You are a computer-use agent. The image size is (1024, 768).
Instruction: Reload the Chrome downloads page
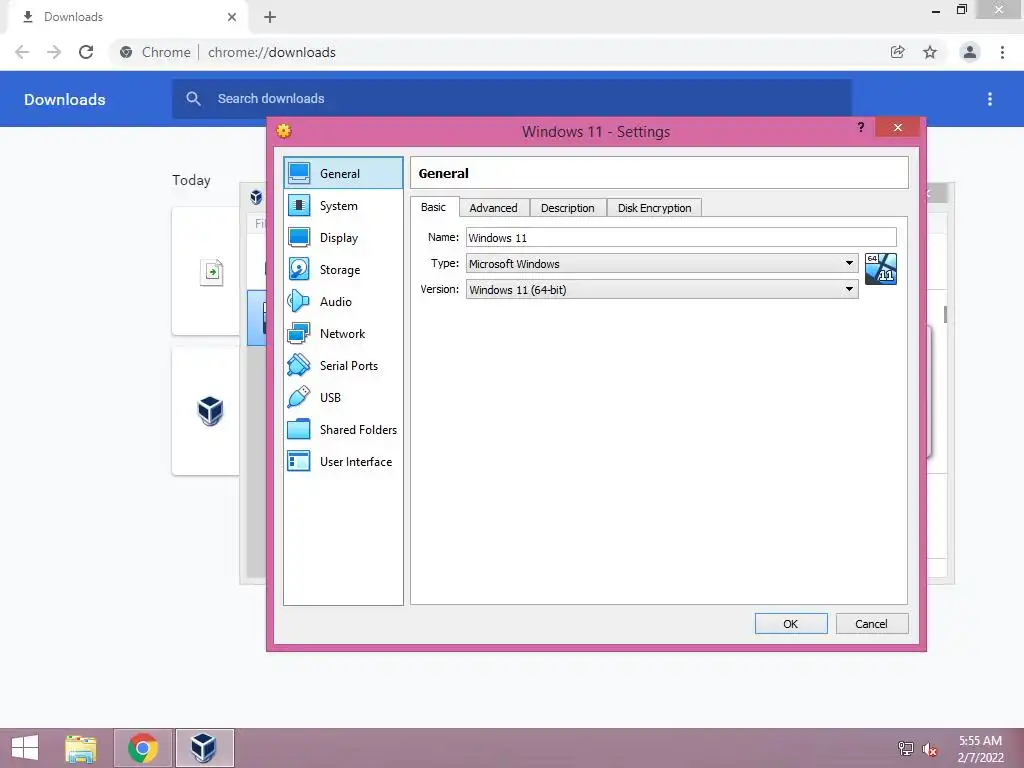(86, 52)
